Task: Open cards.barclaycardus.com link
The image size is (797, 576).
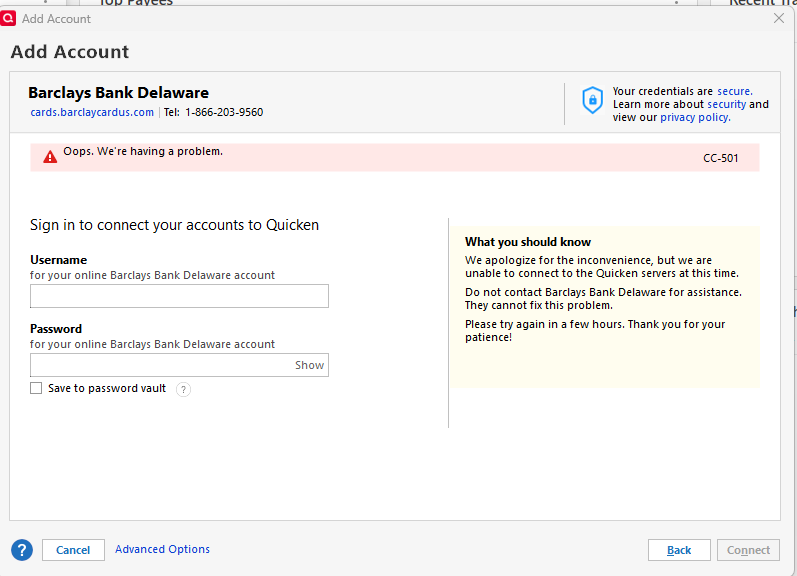Action: [x=92, y=112]
